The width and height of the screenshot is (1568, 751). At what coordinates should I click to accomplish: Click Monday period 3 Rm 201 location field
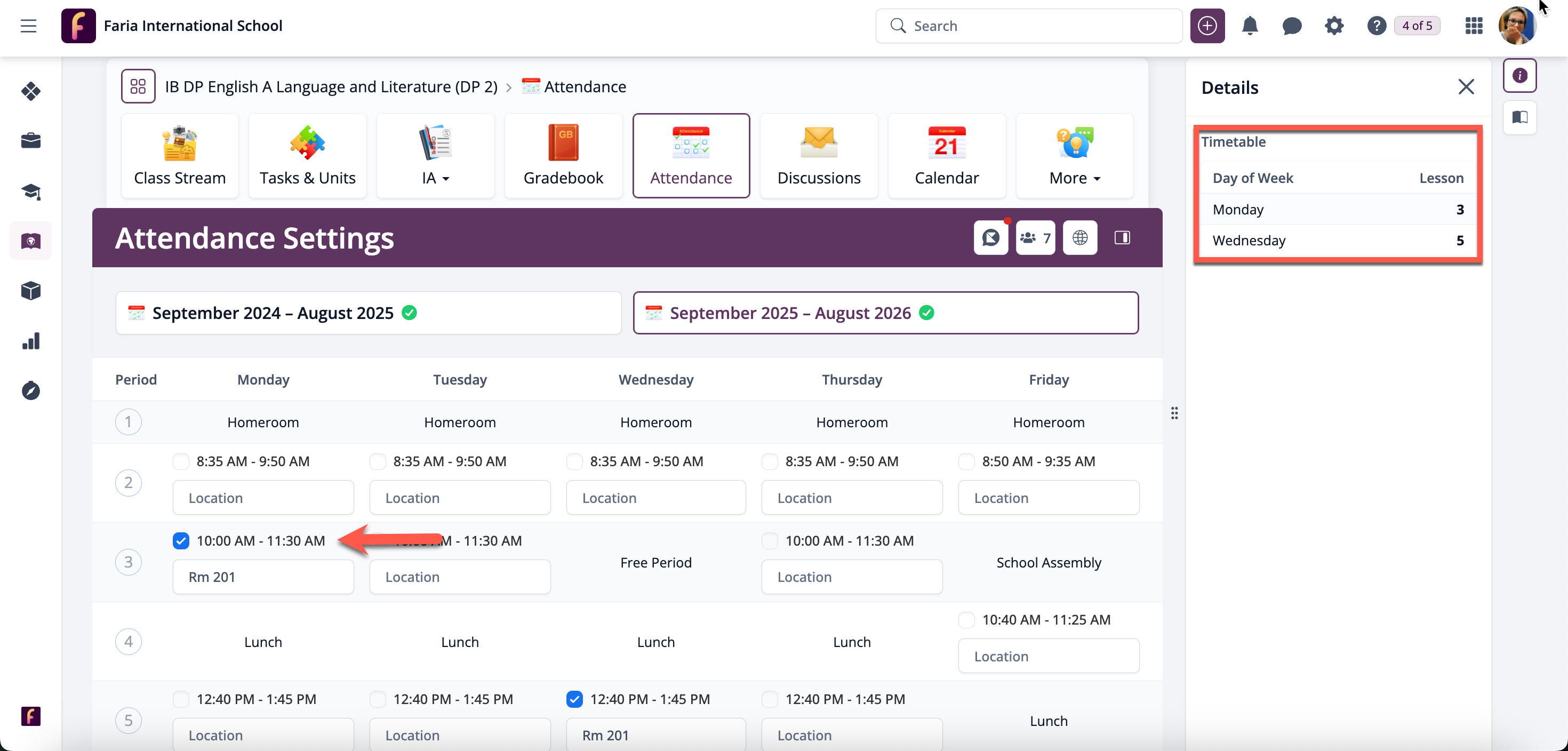pyautogui.click(x=263, y=577)
